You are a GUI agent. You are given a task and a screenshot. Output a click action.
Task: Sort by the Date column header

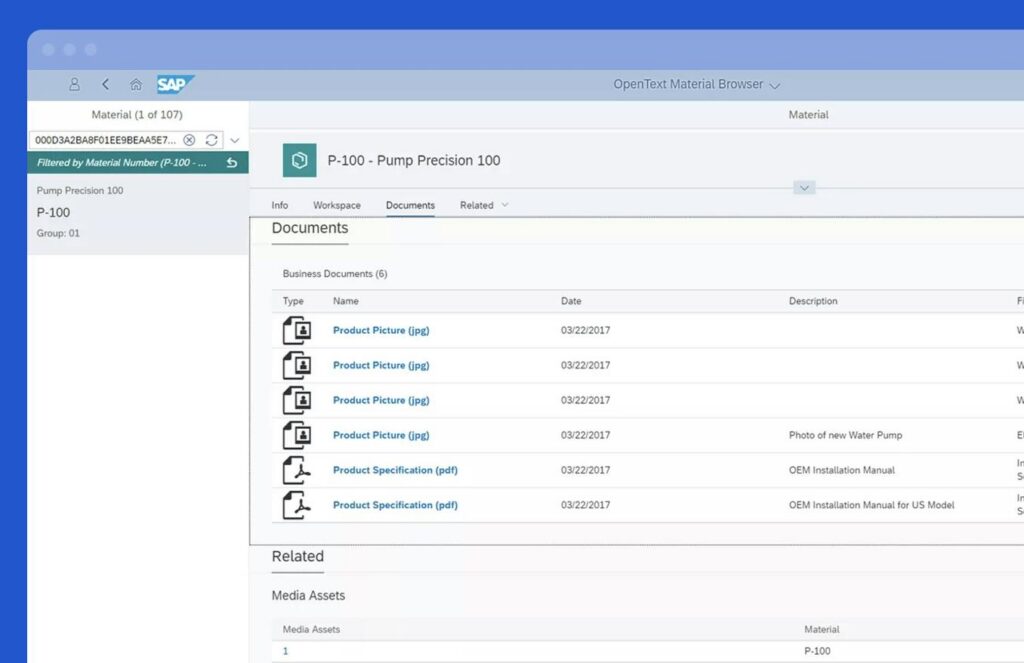[x=571, y=301]
